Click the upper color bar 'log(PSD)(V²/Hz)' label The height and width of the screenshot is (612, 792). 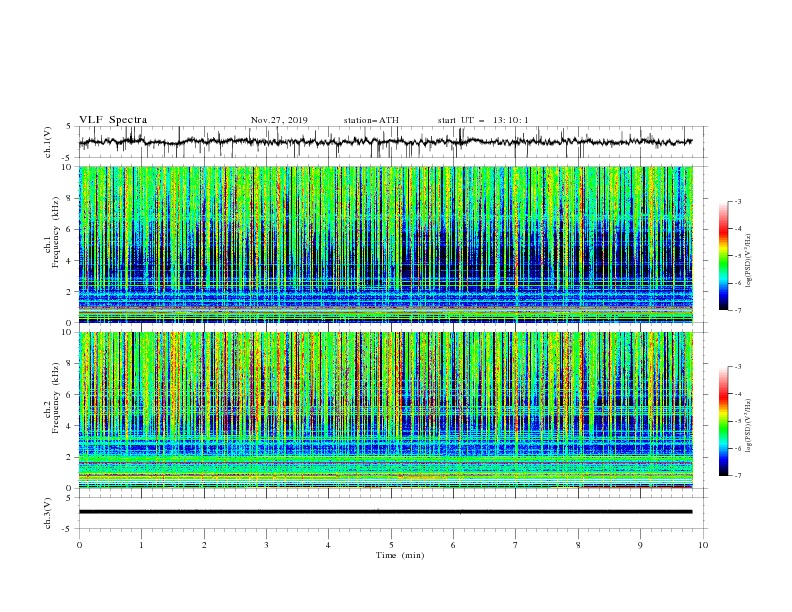click(749, 261)
